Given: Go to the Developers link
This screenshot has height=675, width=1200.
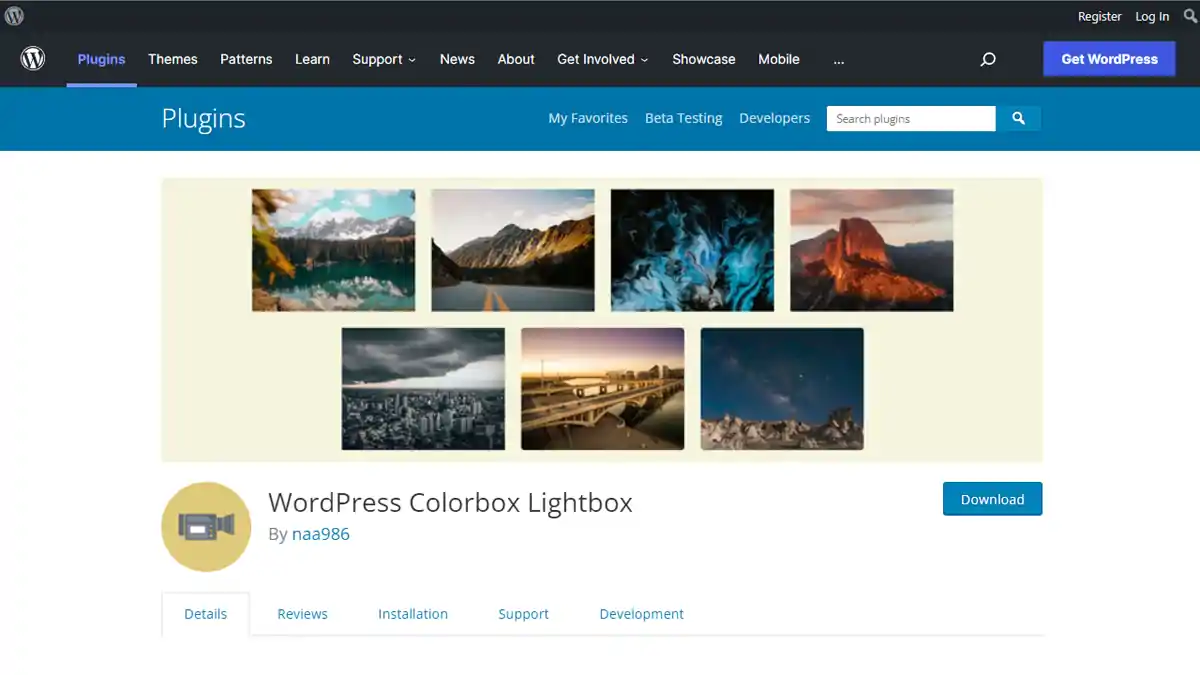Looking at the screenshot, I should coord(775,118).
